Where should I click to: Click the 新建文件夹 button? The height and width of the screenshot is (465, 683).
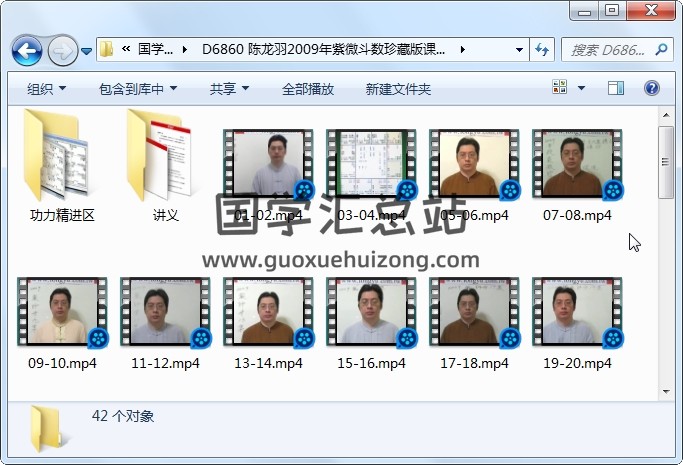(x=398, y=89)
